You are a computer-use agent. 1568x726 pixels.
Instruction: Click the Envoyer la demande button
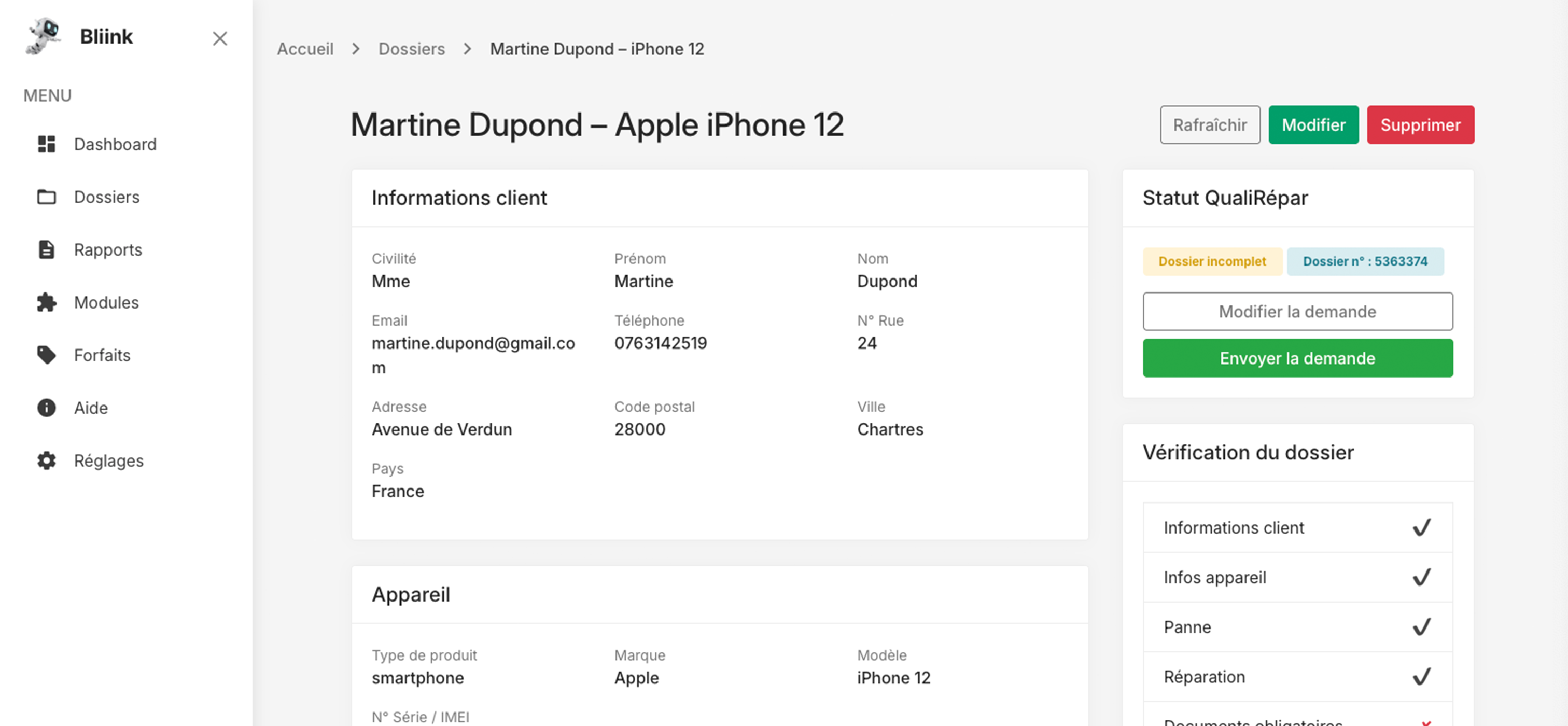click(x=1297, y=358)
